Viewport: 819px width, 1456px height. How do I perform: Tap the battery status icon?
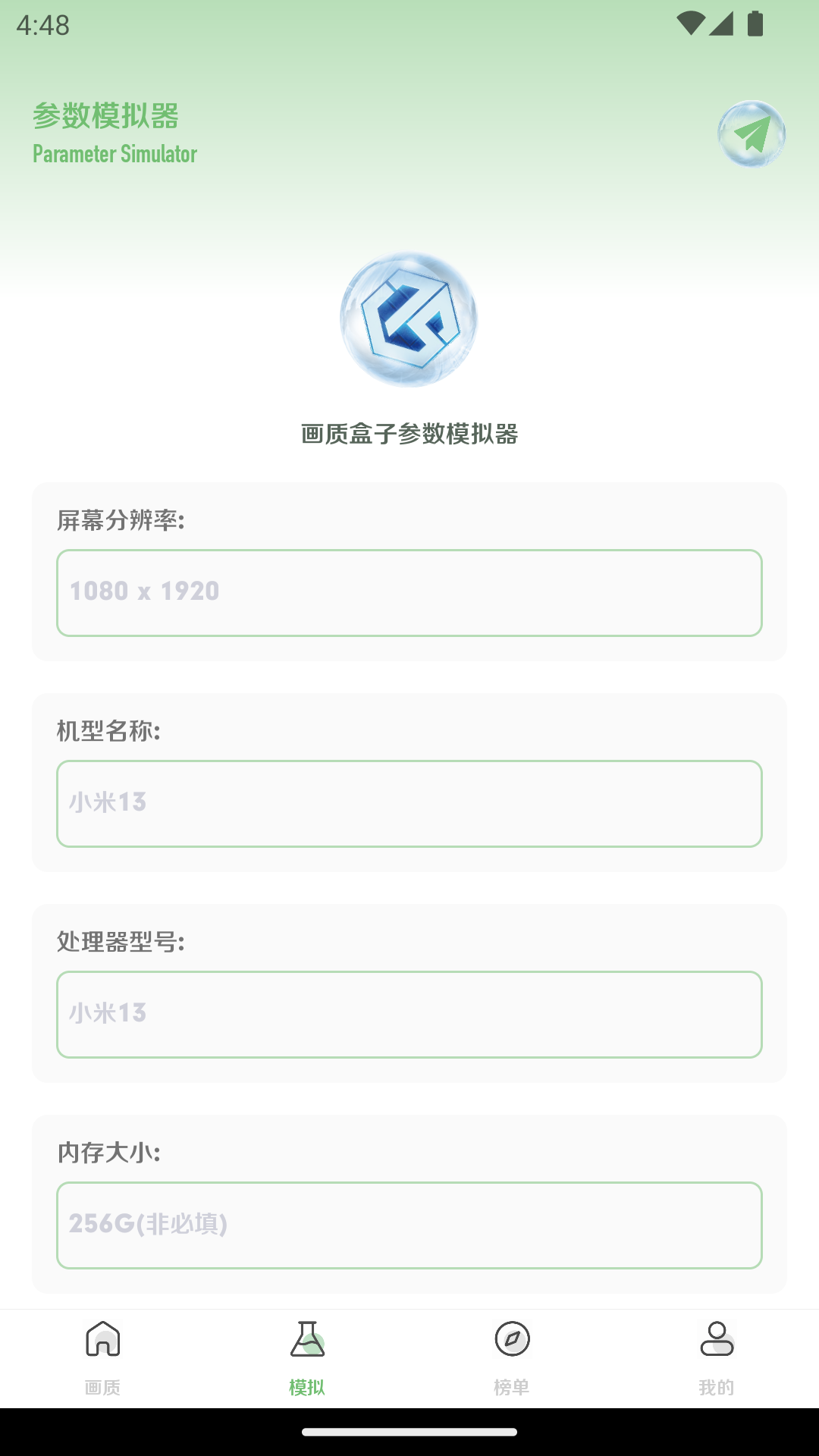click(755, 24)
